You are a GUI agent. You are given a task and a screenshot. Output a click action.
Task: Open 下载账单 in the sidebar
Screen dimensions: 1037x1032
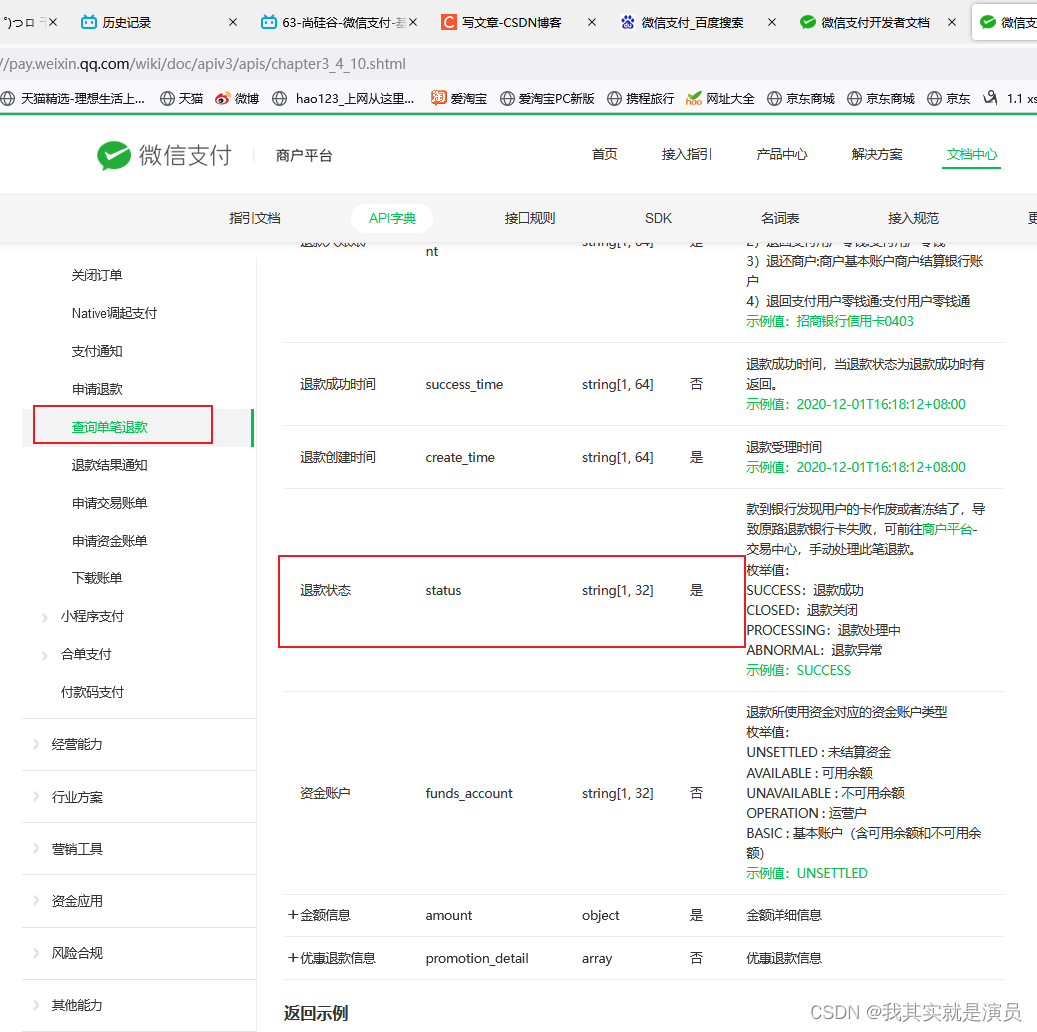[97, 578]
